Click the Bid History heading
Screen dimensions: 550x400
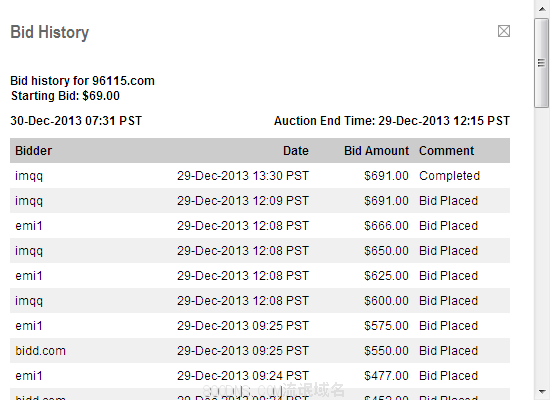(49, 32)
